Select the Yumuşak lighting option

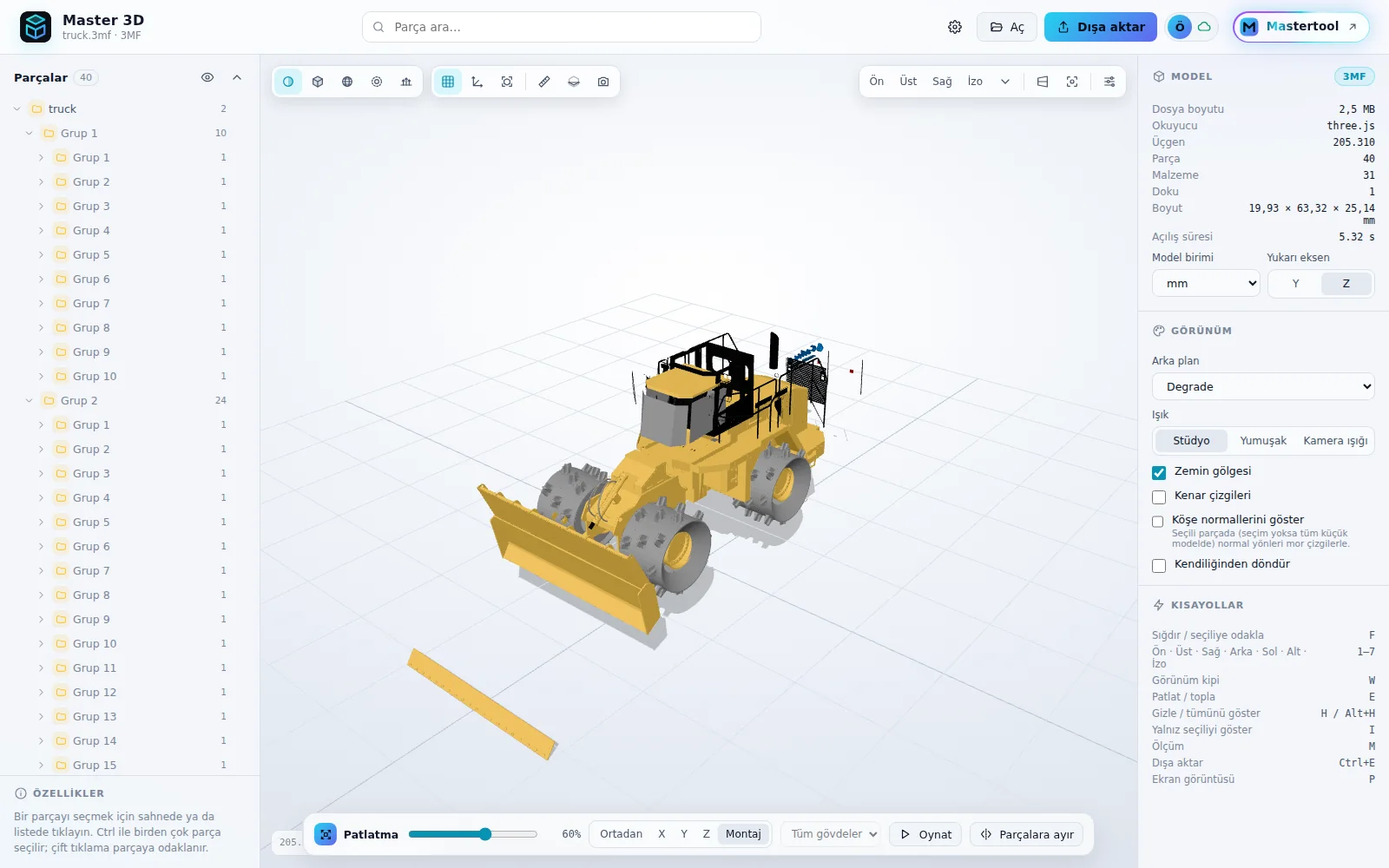(1263, 441)
